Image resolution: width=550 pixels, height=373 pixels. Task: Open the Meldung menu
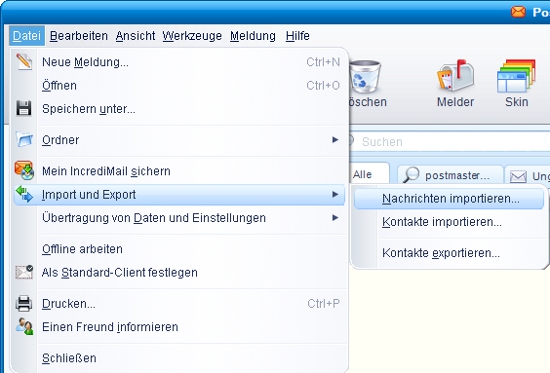[x=253, y=36]
